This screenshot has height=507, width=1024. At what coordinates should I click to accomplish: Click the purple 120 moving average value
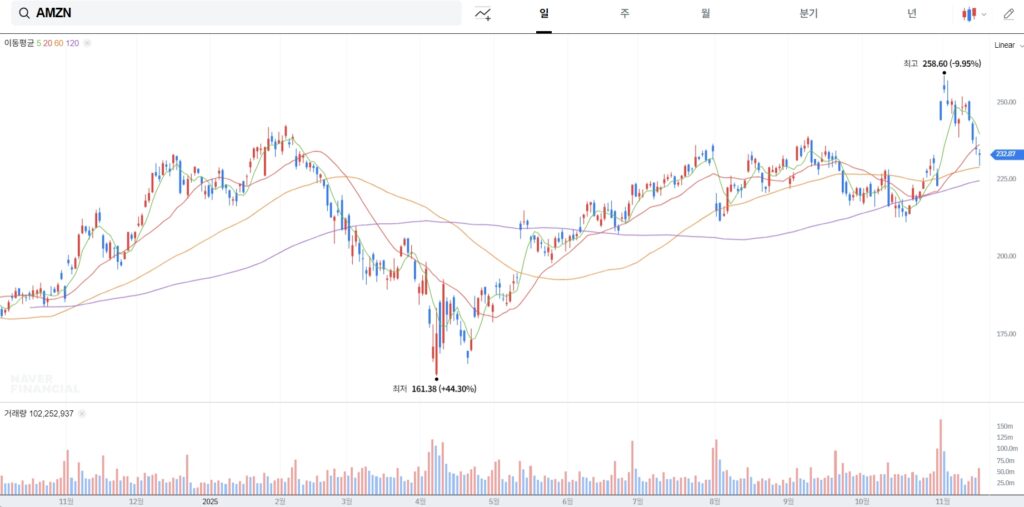point(72,43)
